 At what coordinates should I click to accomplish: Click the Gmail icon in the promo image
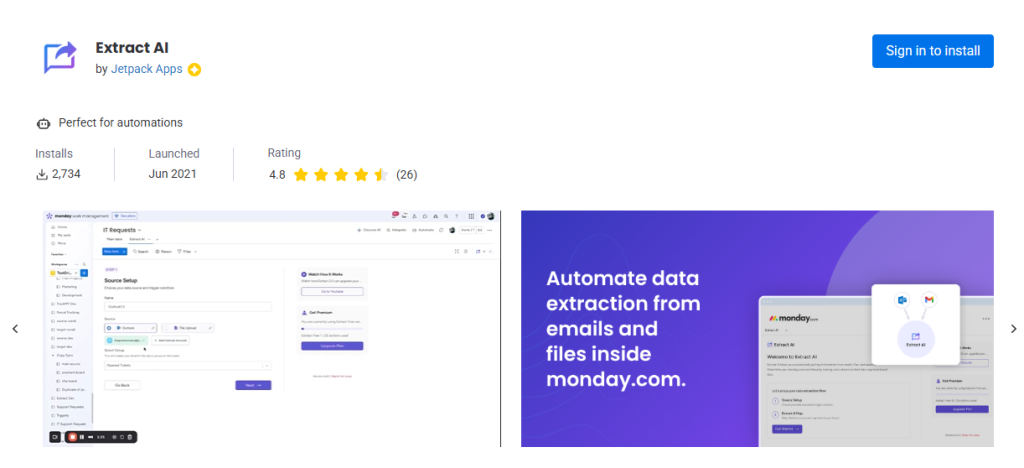[928, 300]
